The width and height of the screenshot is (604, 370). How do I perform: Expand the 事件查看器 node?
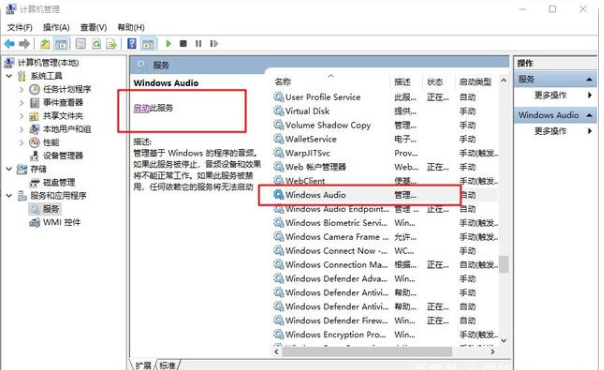click(x=22, y=103)
